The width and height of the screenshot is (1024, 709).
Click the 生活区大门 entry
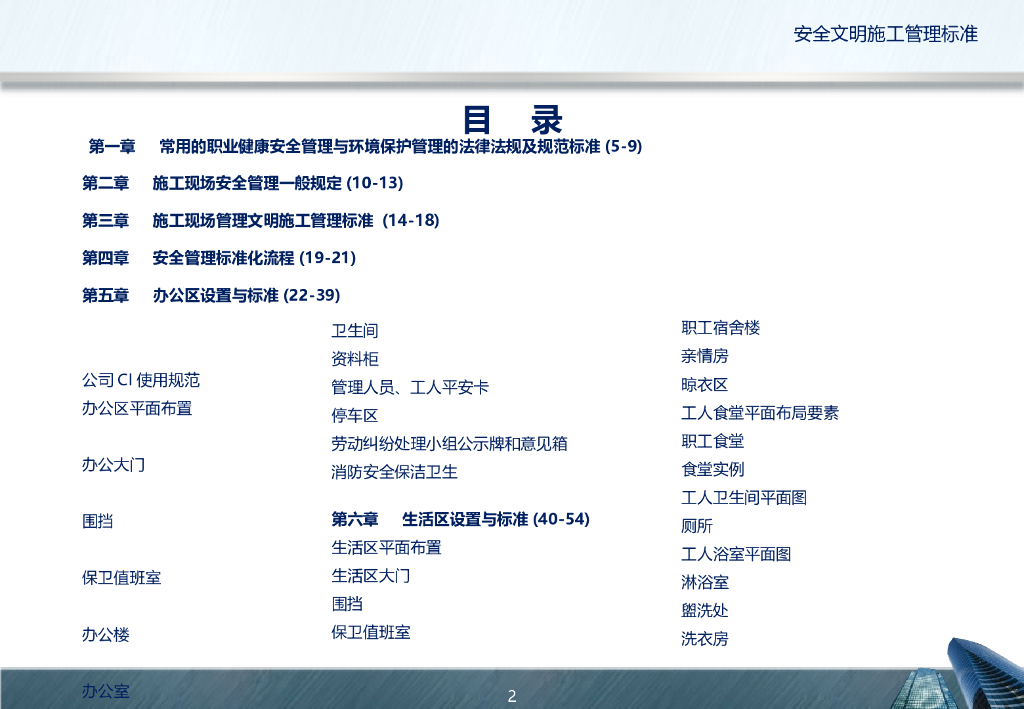point(371,576)
